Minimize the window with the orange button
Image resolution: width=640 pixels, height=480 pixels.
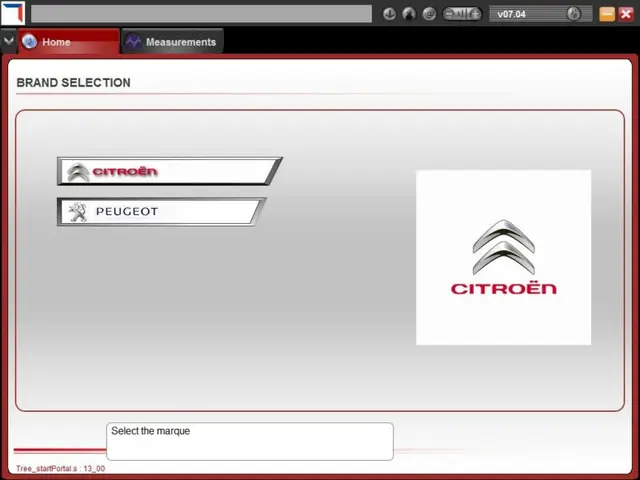[607, 14]
